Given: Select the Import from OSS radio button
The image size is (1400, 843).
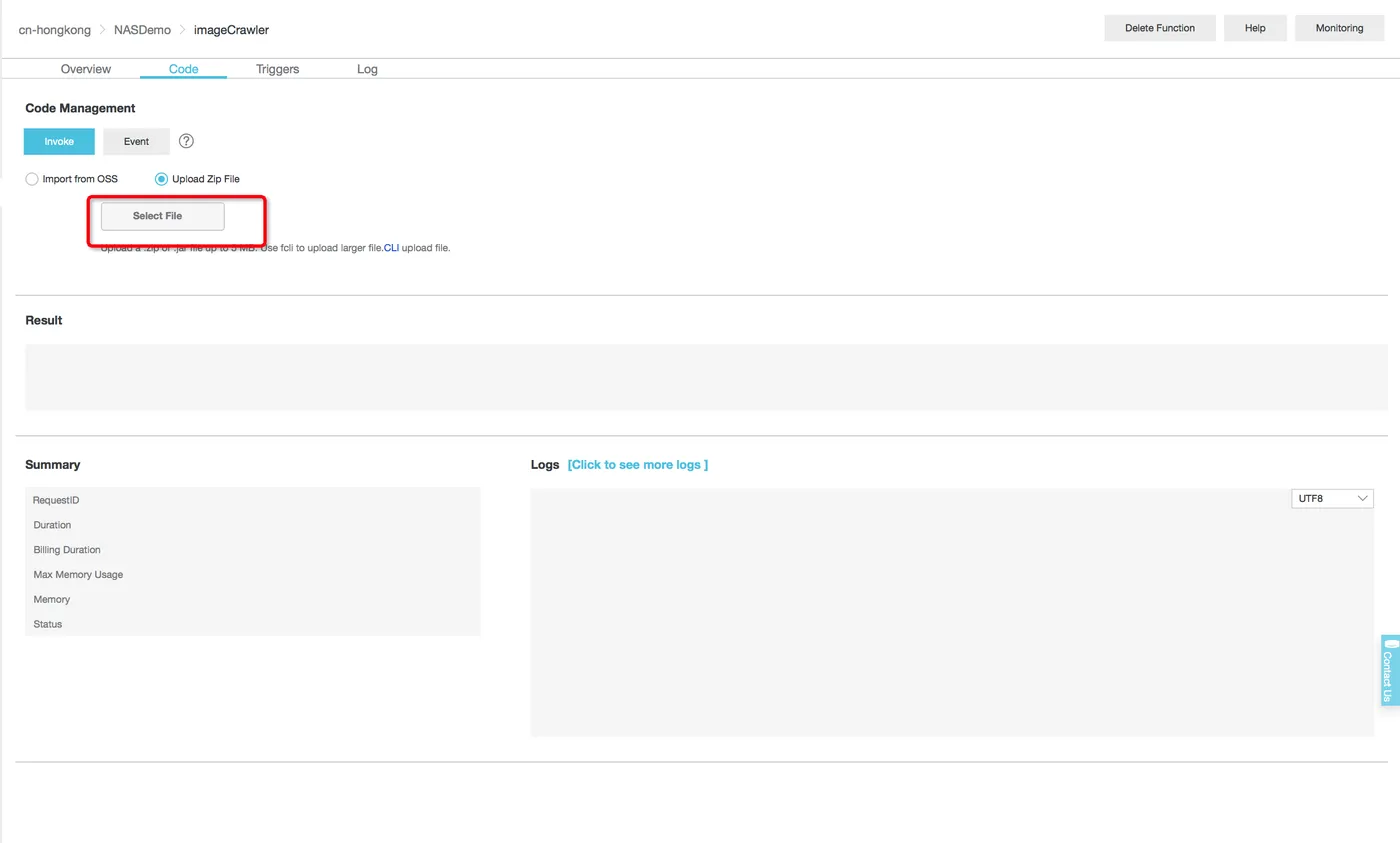Looking at the screenshot, I should 32,179.
